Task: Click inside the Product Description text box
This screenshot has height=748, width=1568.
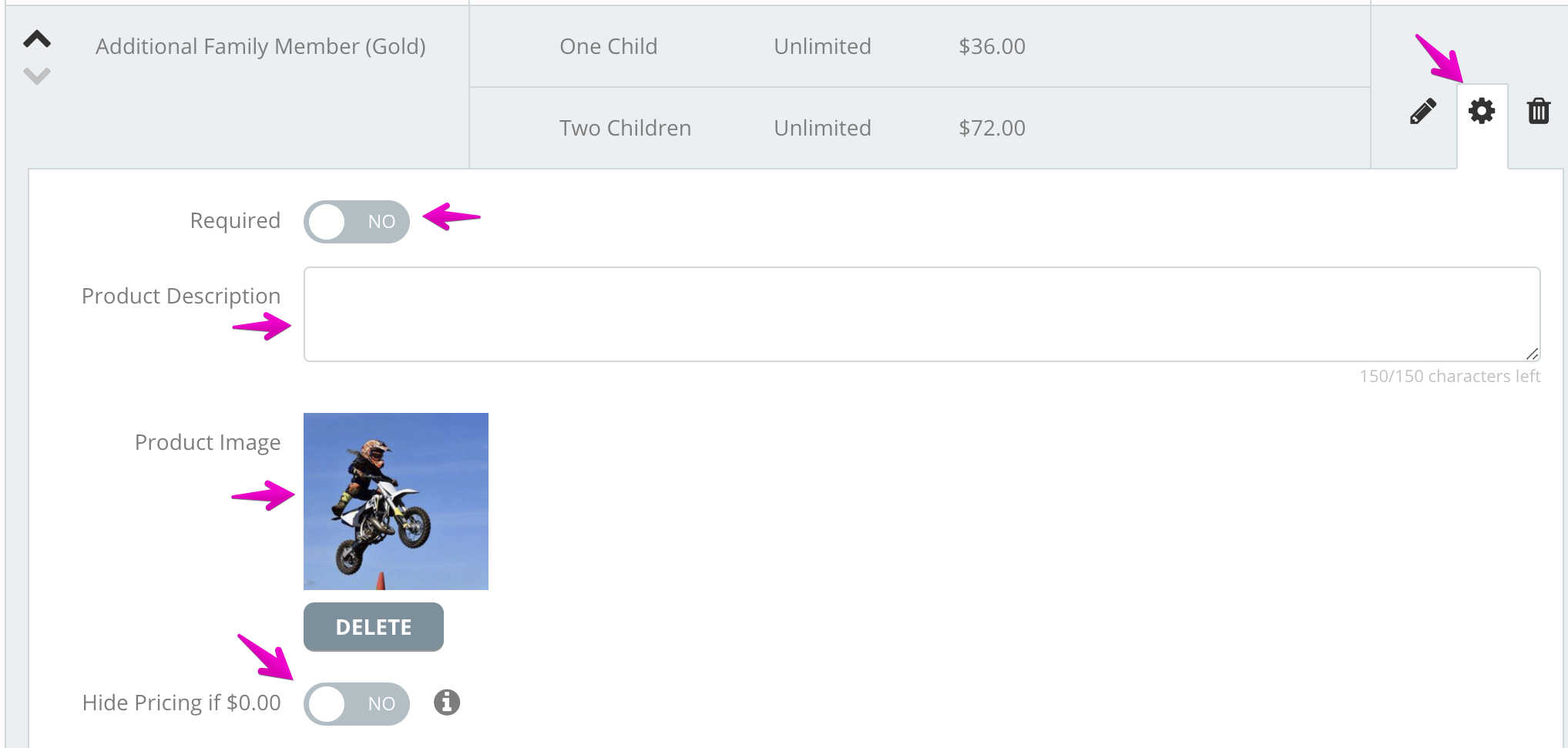Action: point(922,314)
